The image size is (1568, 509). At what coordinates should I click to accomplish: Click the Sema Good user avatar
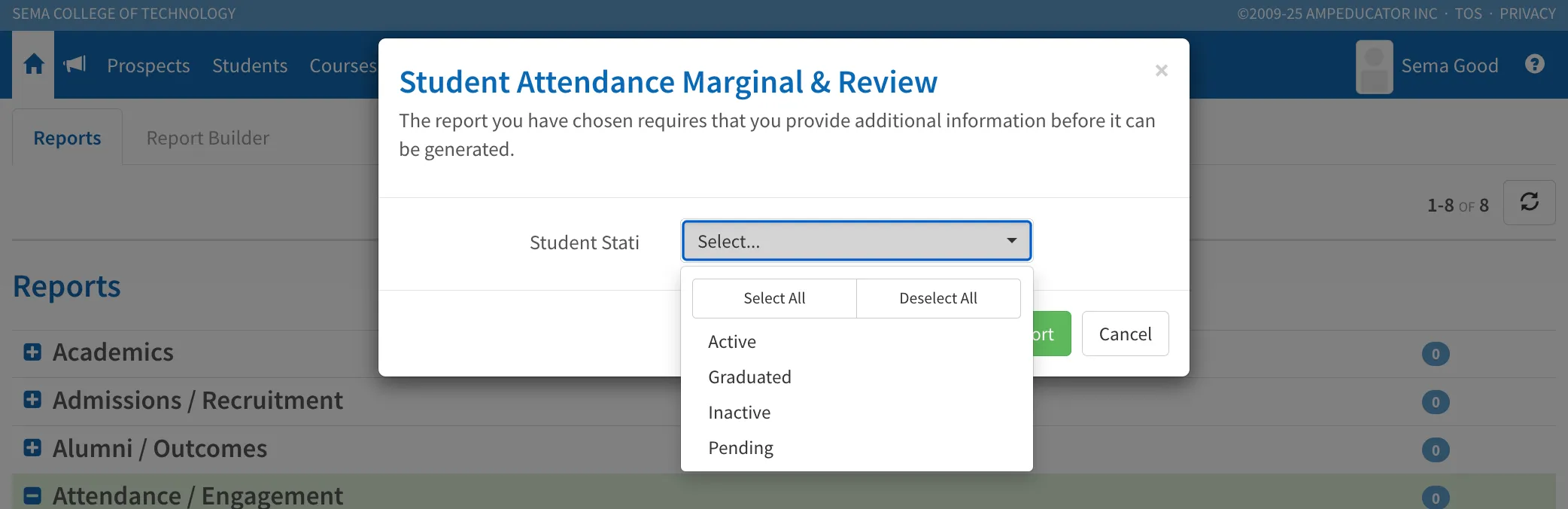[1374, 66]
